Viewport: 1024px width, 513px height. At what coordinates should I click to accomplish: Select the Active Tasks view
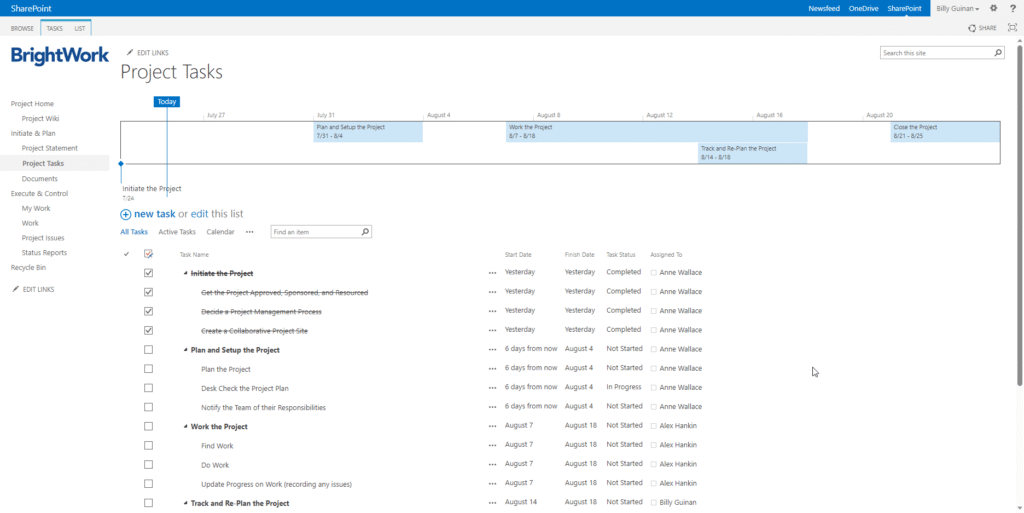177,232
